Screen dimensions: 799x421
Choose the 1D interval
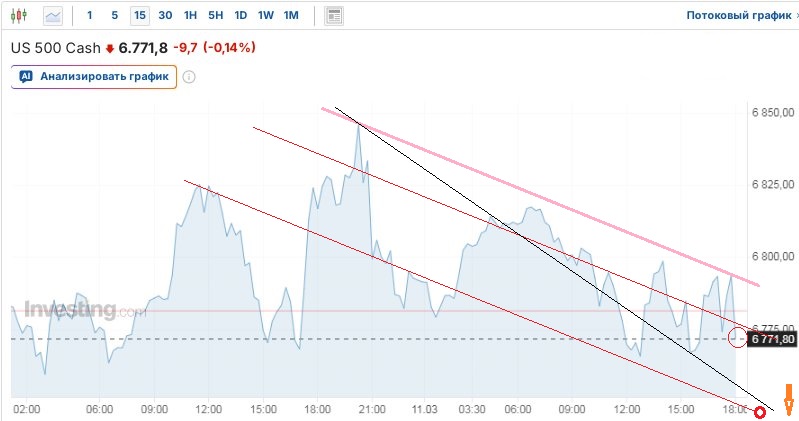[240, 16]
